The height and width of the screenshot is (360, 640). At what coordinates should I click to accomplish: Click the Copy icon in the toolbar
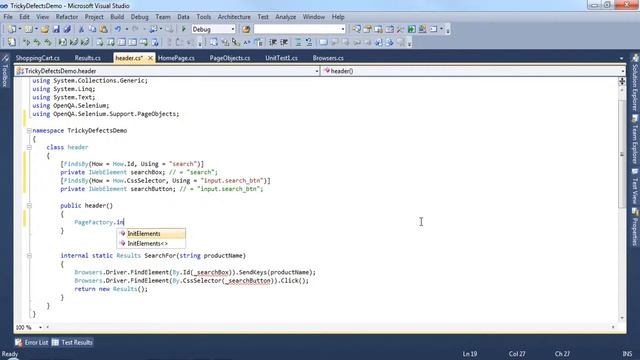[x=92, y=29]
